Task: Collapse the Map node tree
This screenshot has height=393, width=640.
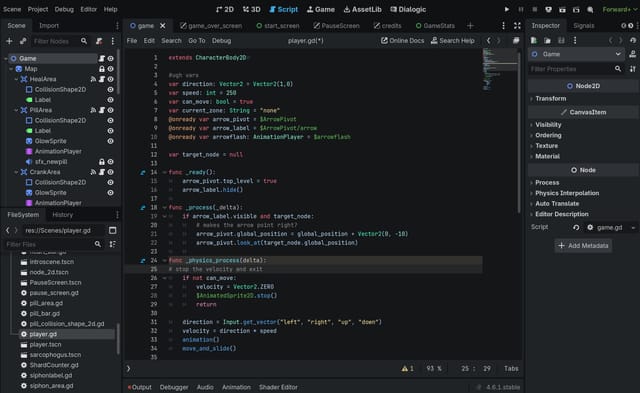Action: tap(11, 69)
